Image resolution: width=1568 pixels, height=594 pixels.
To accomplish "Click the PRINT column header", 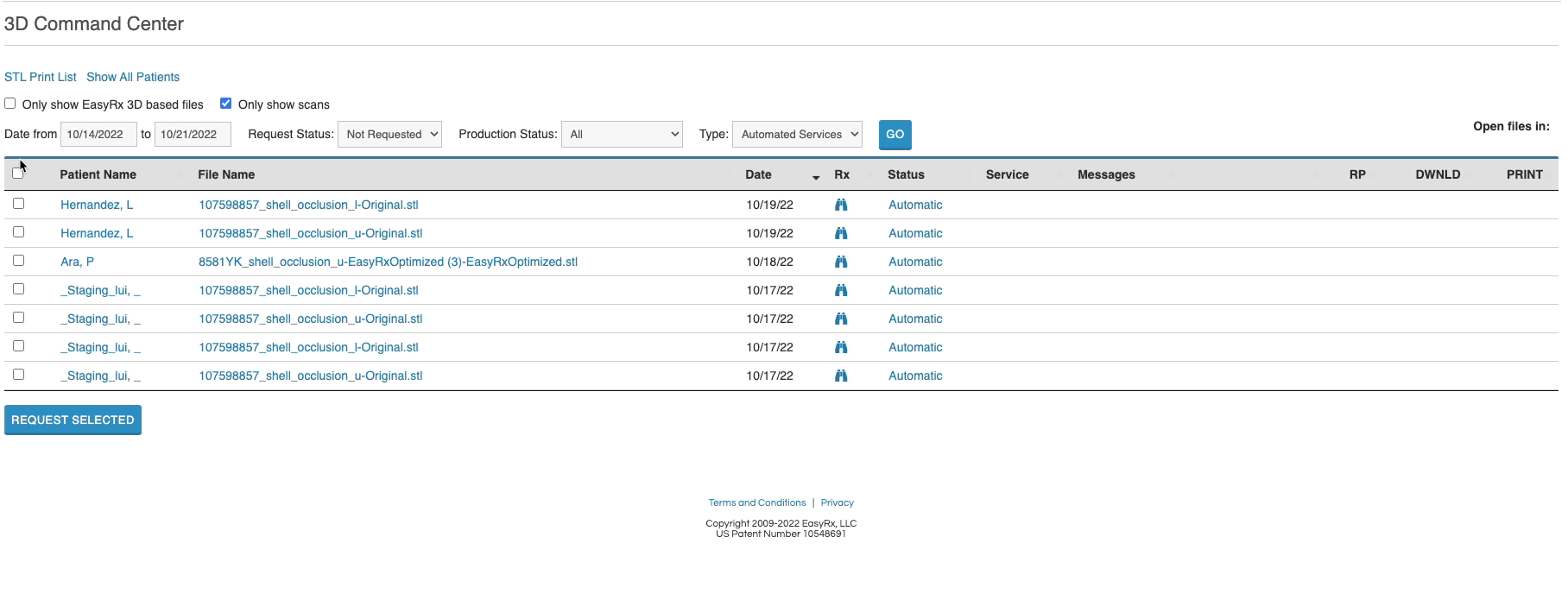I will click(1525, 175).
